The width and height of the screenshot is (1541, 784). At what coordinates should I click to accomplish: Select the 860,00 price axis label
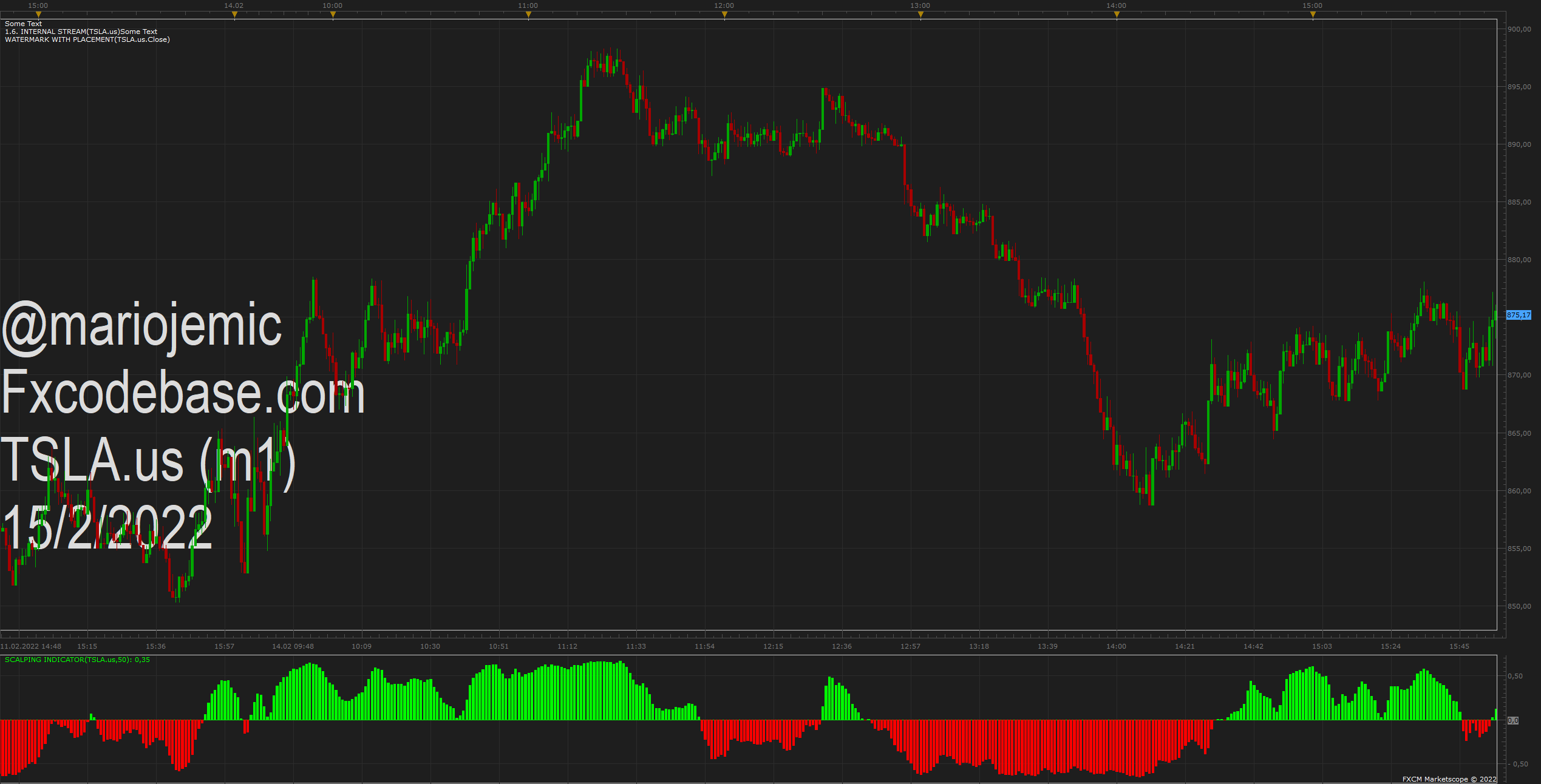click(1519, 491)
